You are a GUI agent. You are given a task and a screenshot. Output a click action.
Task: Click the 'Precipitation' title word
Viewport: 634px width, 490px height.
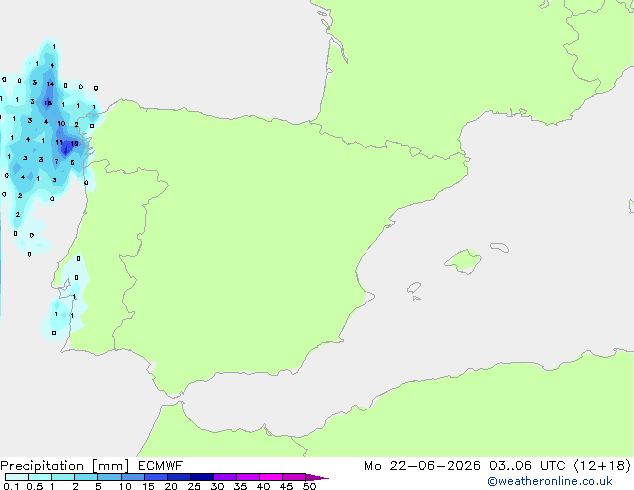coord(42,466)
